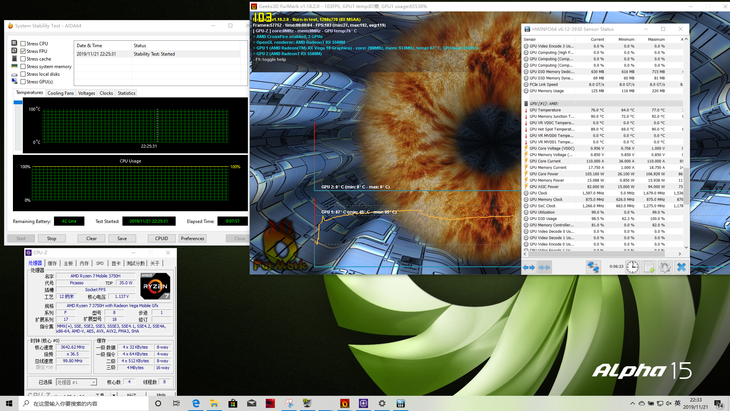Open AIDA64 Preferences

click(x=192, y=238)
